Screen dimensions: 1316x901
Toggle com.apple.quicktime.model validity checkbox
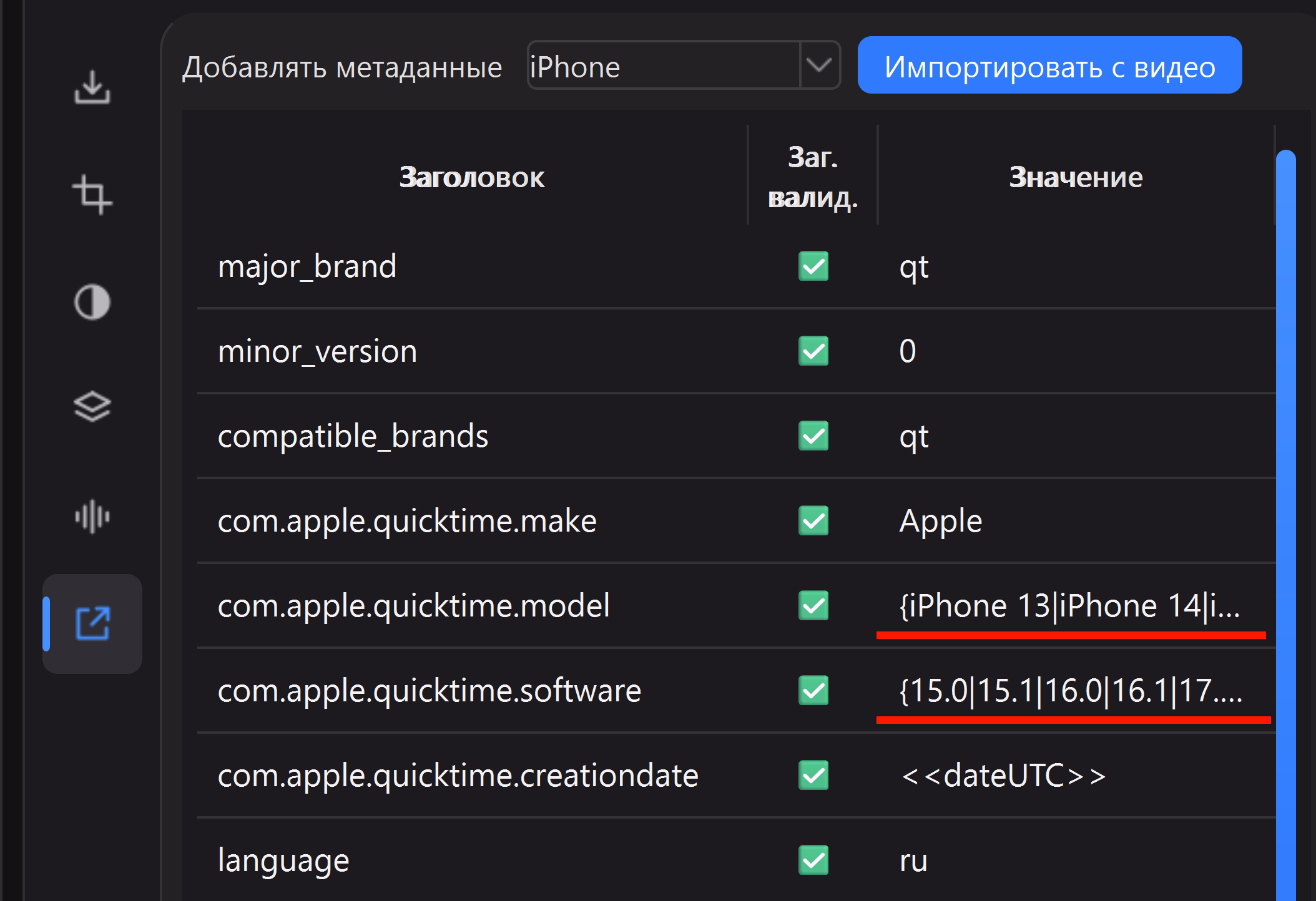click(813, 605)
